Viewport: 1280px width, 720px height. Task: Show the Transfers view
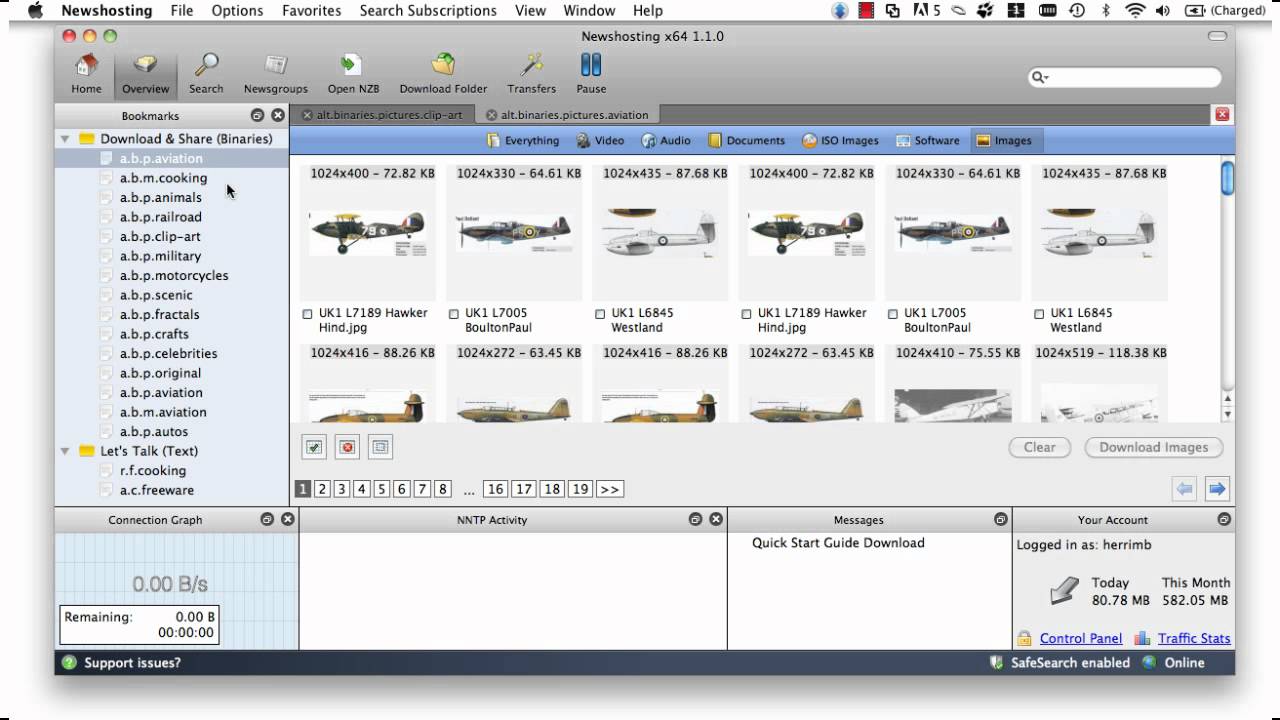531,74
